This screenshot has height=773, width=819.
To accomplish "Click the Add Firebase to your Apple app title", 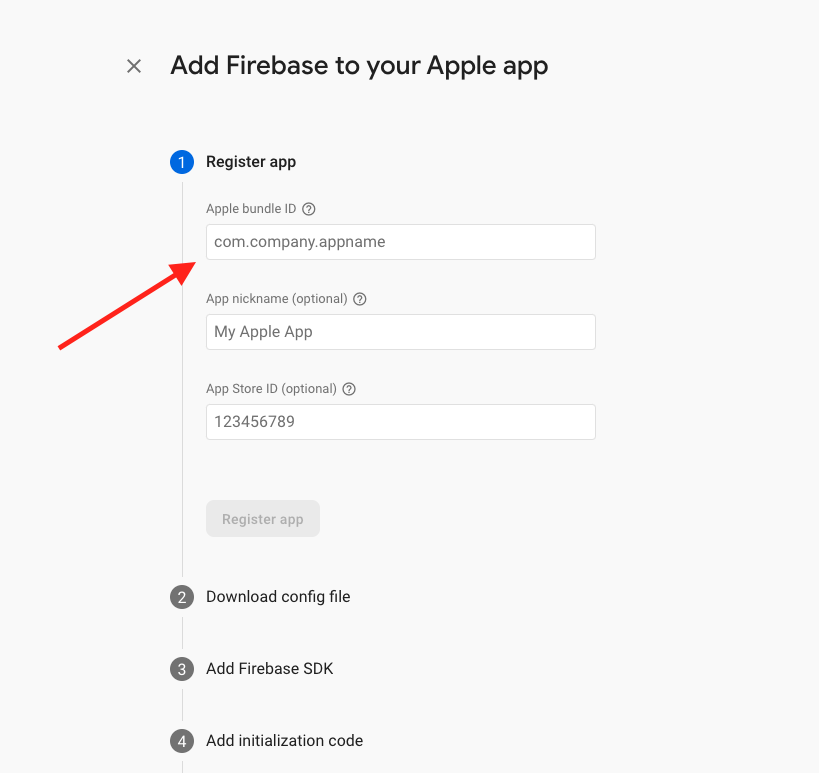I will click(x=359, y=66).
